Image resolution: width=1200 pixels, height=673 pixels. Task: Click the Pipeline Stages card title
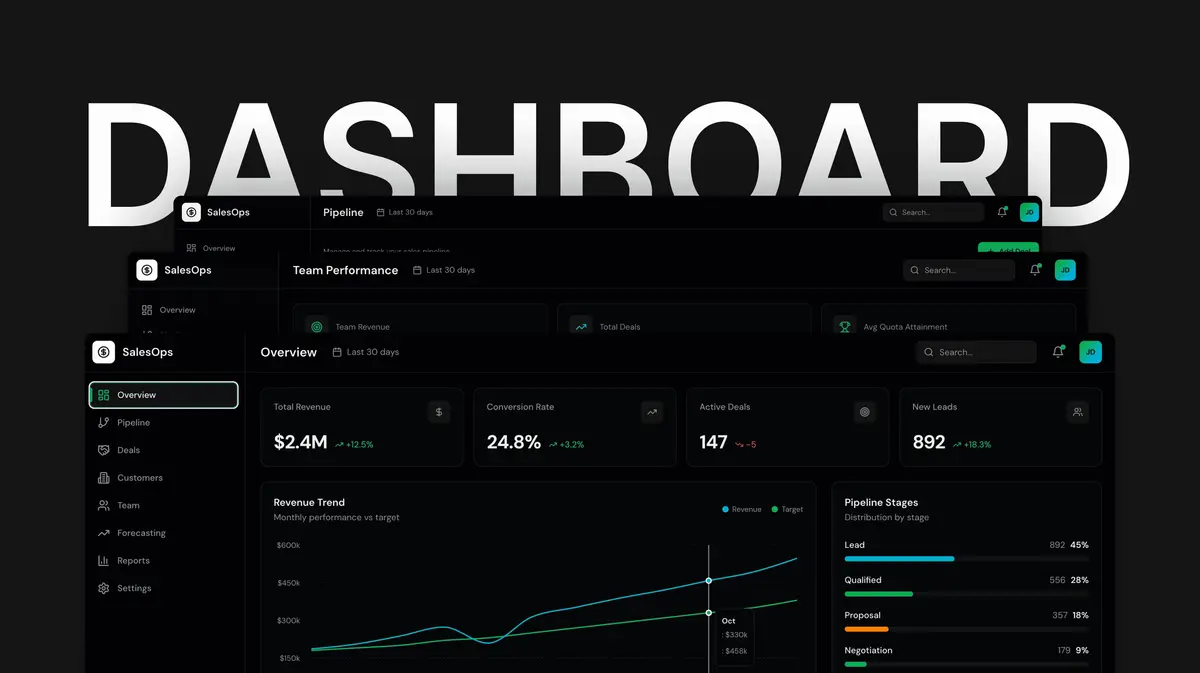881,502
